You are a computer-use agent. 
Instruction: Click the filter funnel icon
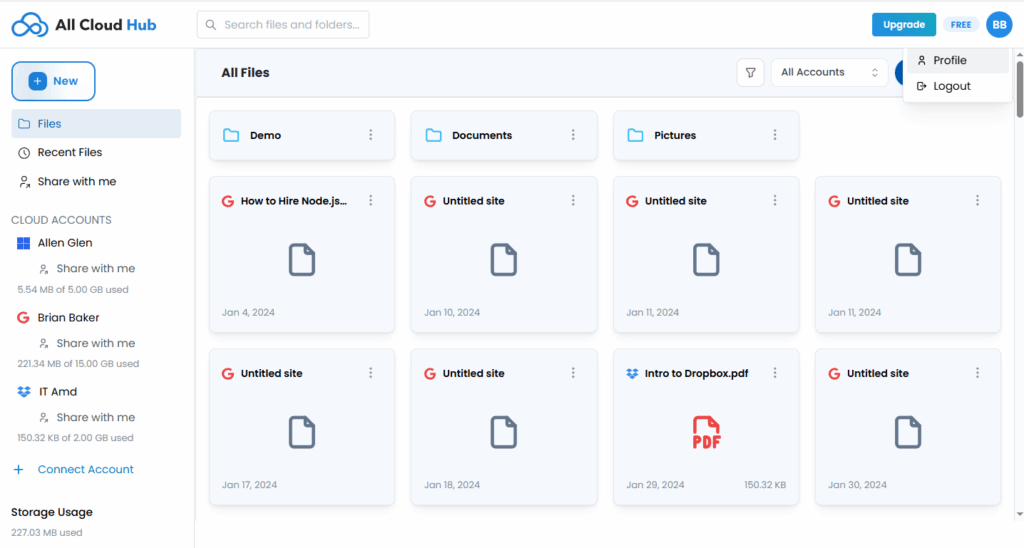click(750, 72)
